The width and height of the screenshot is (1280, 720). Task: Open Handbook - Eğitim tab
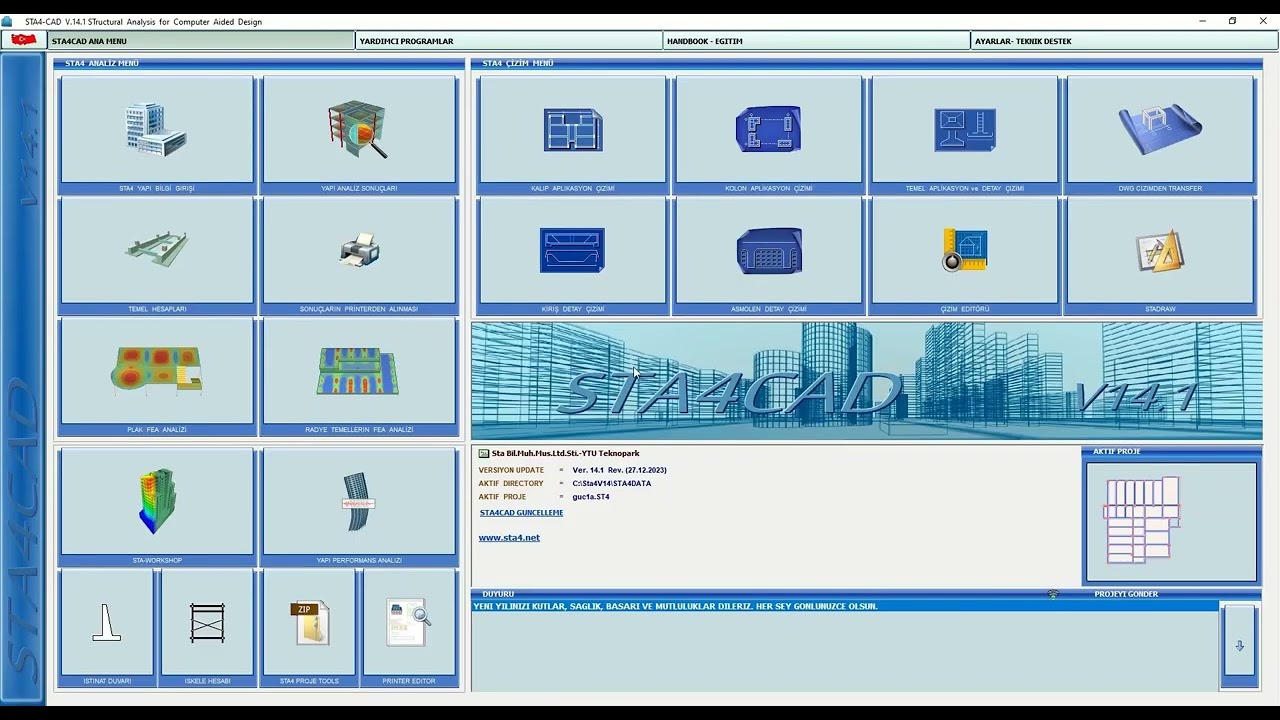tap(817, 41)
